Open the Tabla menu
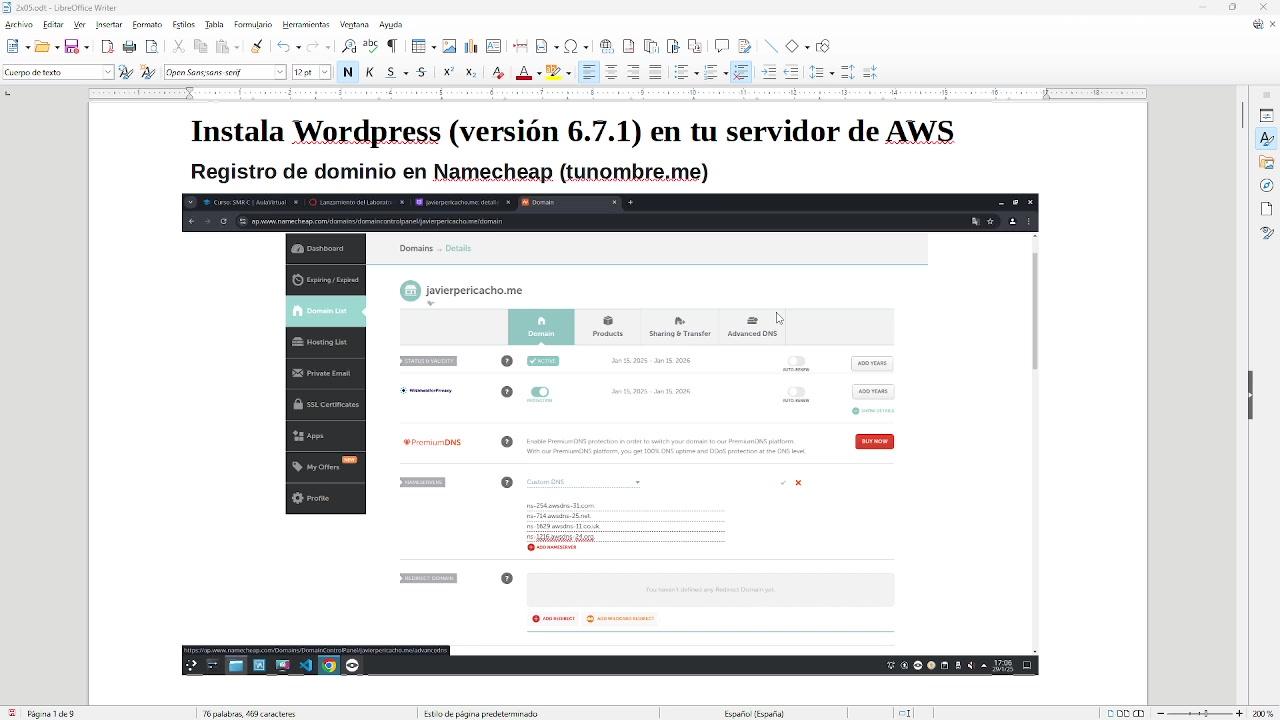1280x720 pixels. coord(214,24)
